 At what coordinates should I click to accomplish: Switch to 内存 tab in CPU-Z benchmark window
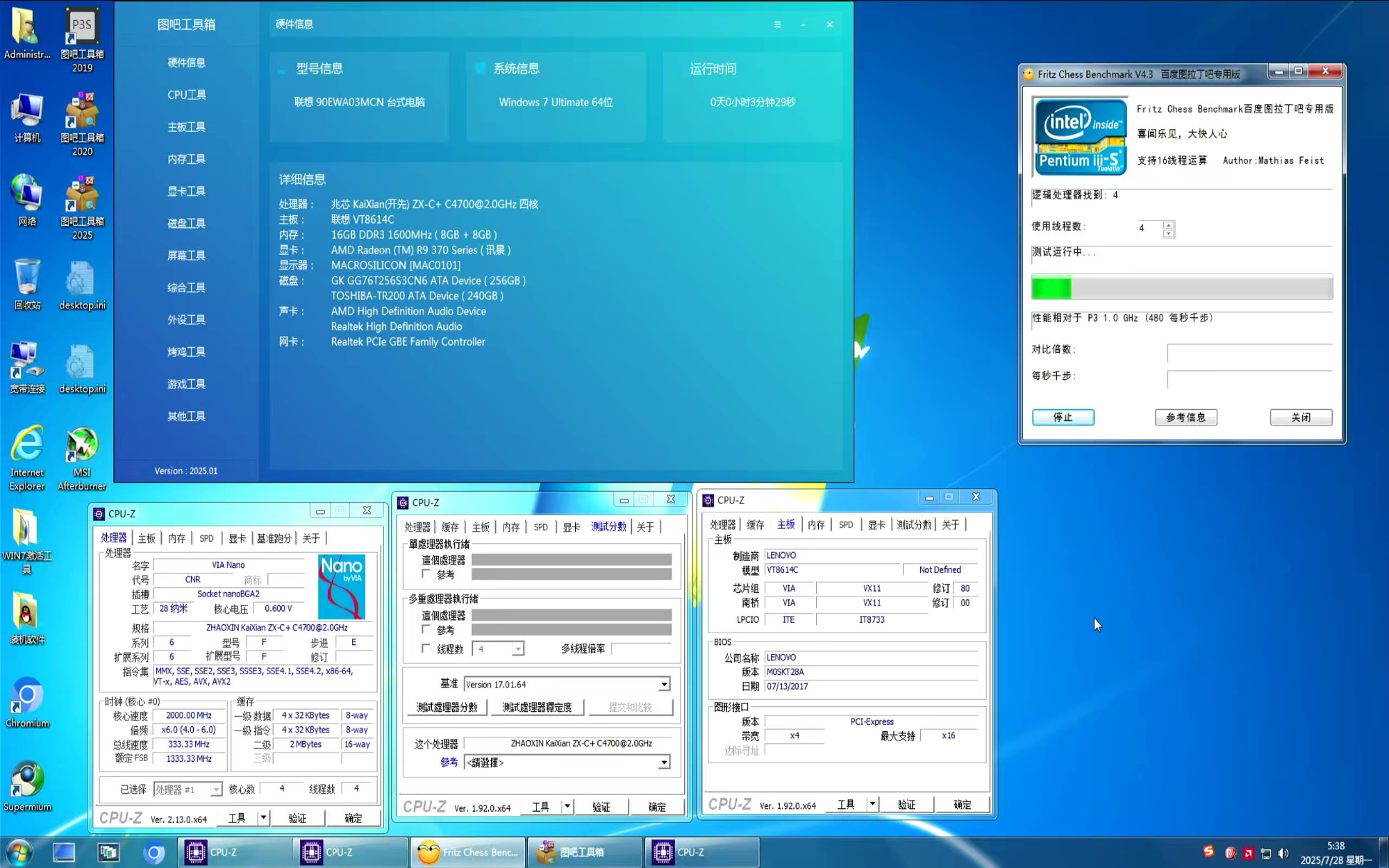[x=511, y=527]
